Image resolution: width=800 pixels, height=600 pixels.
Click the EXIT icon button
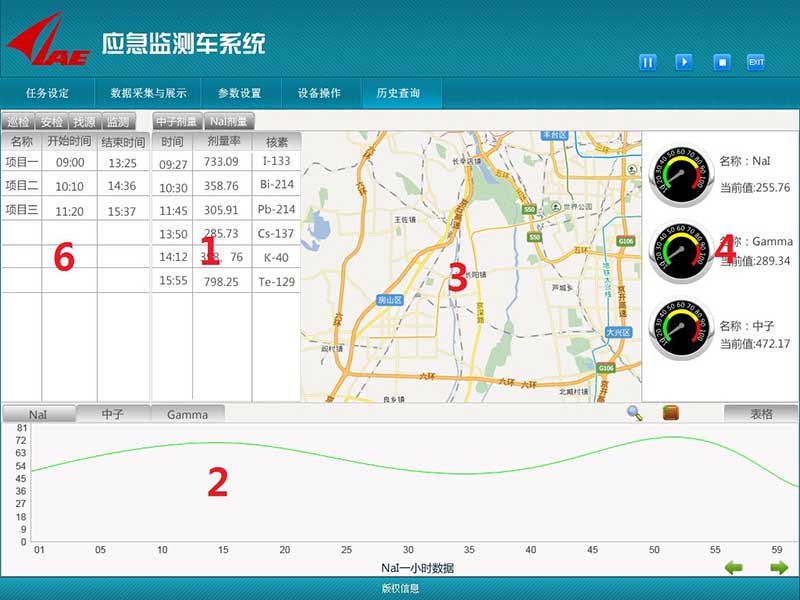click(756, 62)
